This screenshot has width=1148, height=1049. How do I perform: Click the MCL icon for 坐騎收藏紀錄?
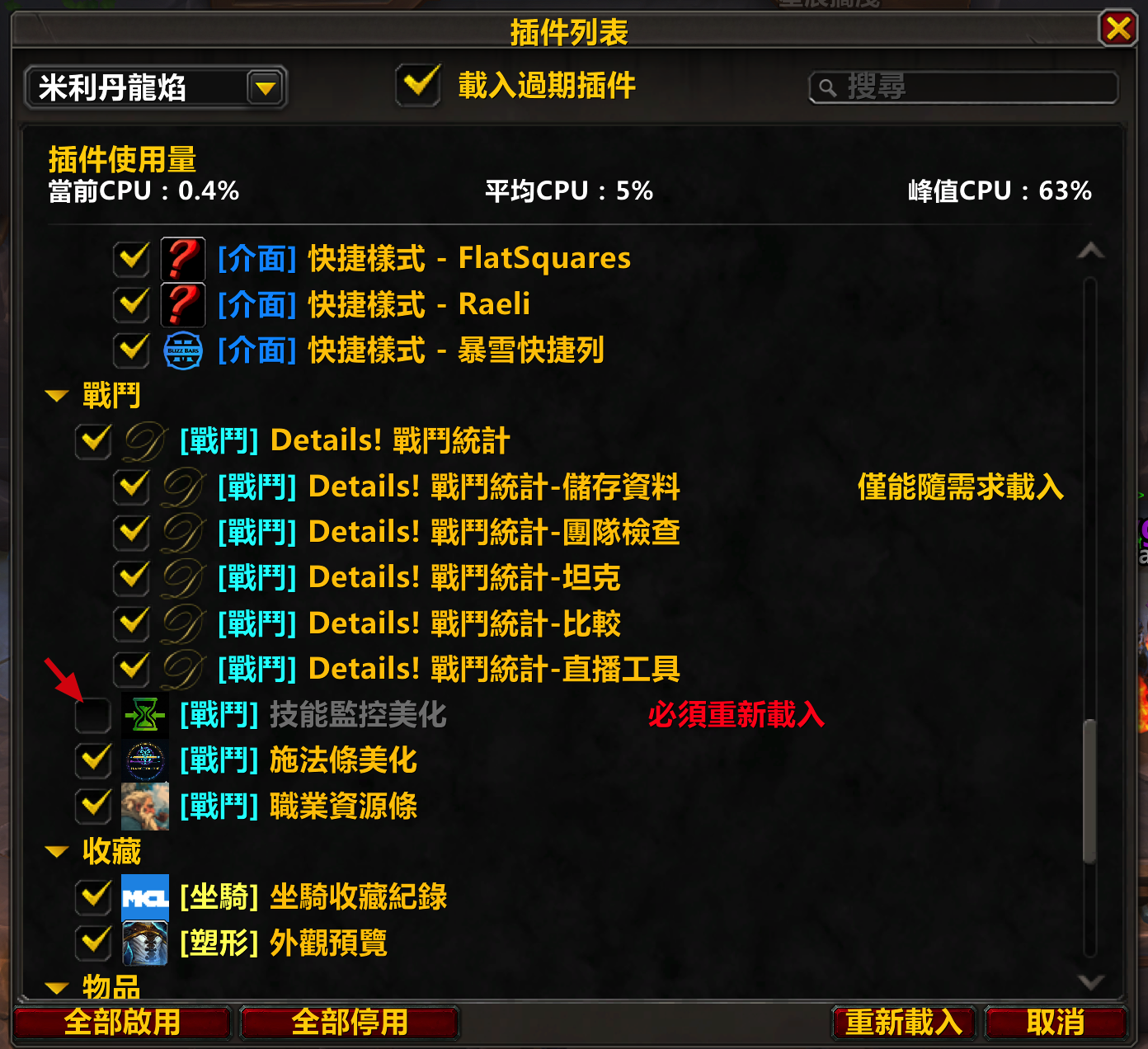tap(144, 897)
